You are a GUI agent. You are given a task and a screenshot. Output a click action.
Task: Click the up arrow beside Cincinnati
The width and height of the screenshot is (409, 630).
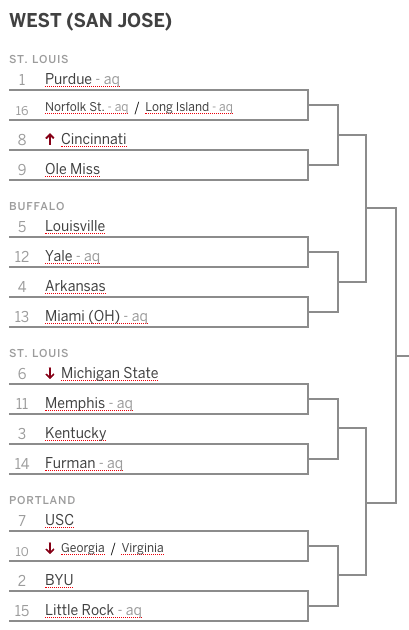(50, 139)
